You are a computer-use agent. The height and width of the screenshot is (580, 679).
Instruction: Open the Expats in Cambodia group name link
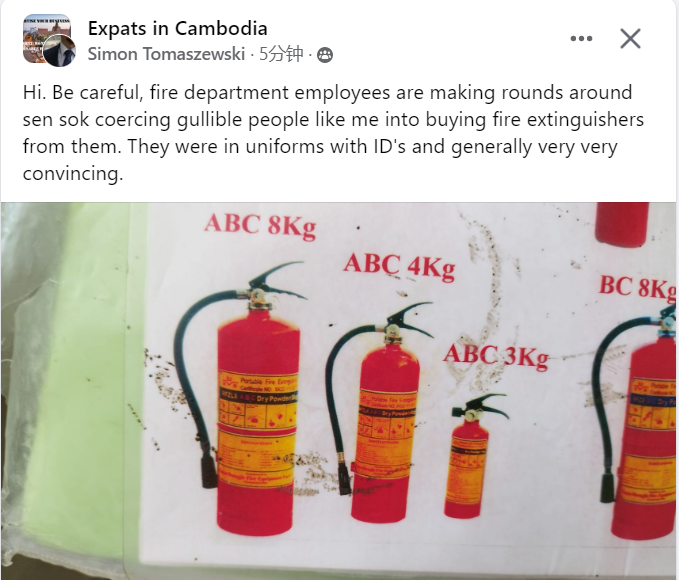[x=178, y=29]
